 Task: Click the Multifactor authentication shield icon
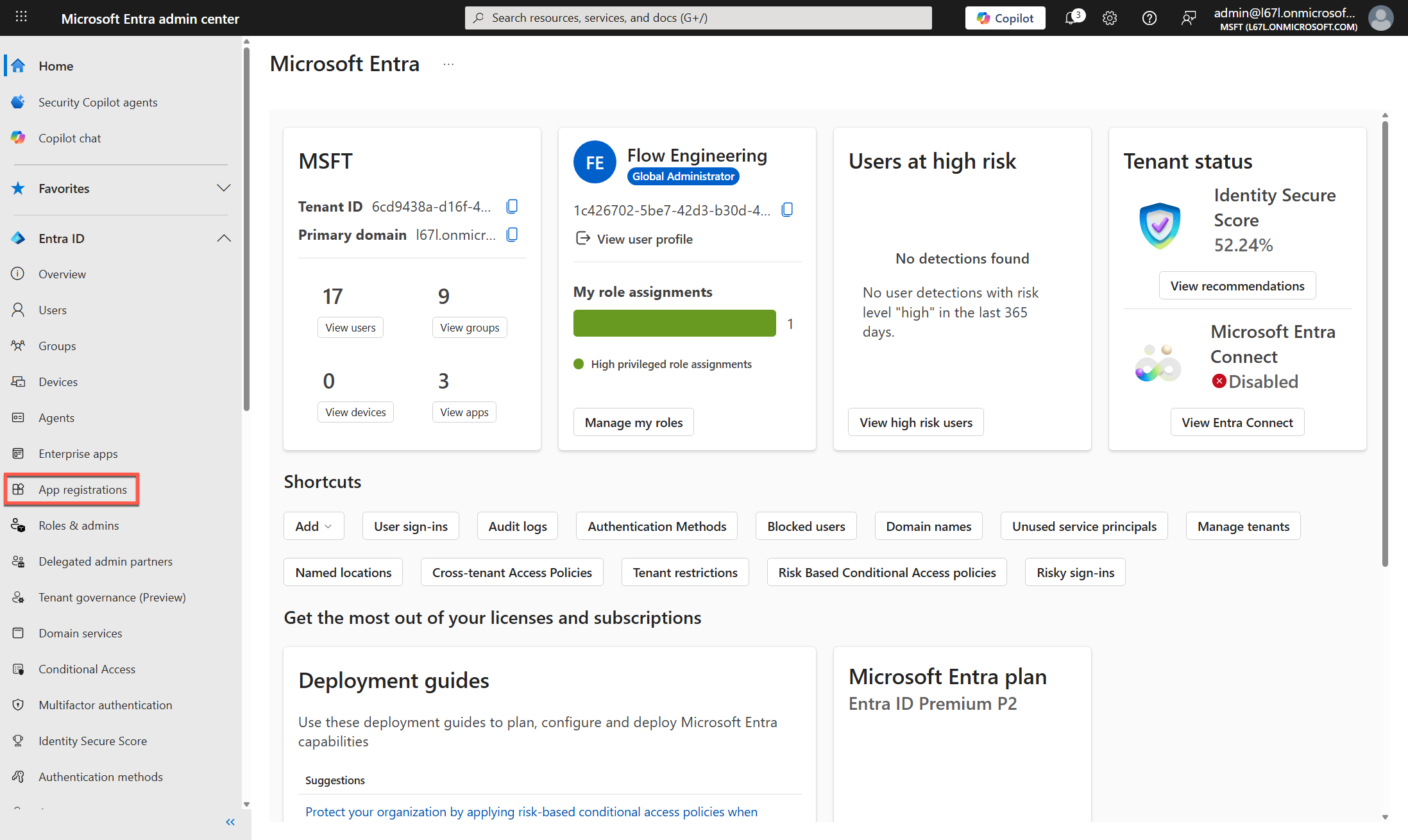pos(18,705)
